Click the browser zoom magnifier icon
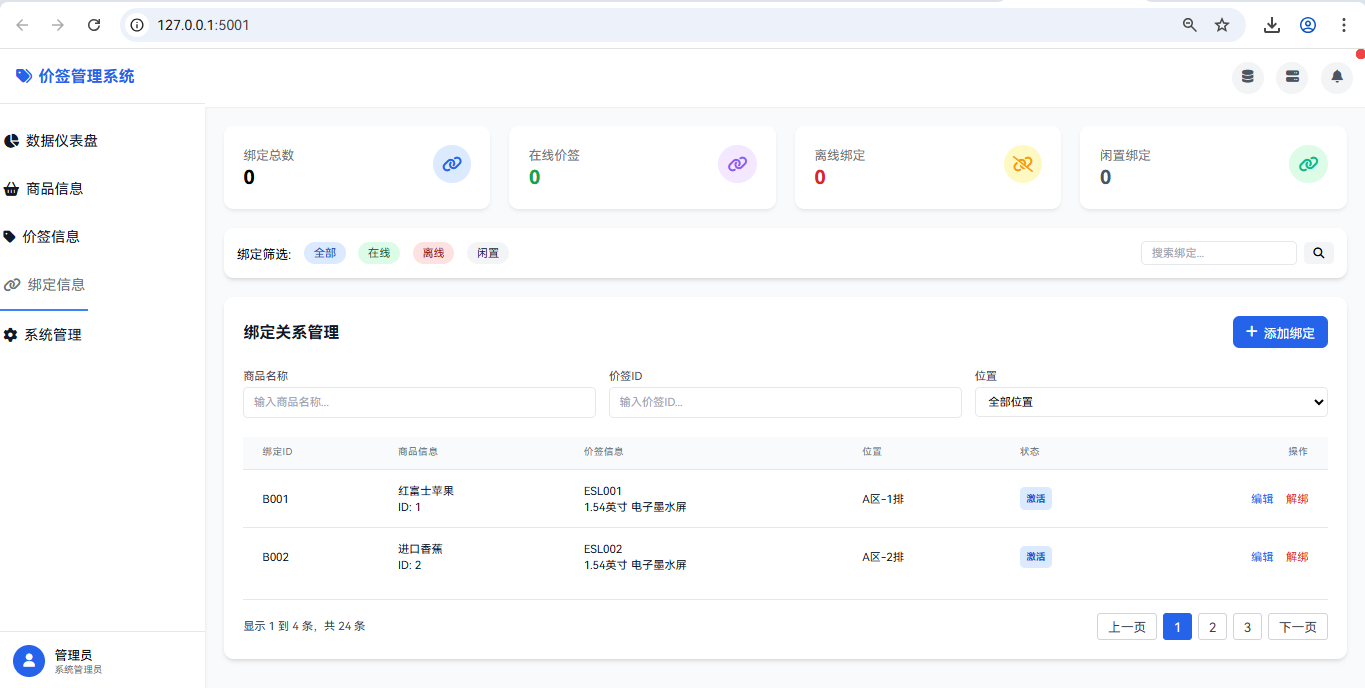Image resolution: width=1365 pixels, height=688 pixels. [1190, 25]
